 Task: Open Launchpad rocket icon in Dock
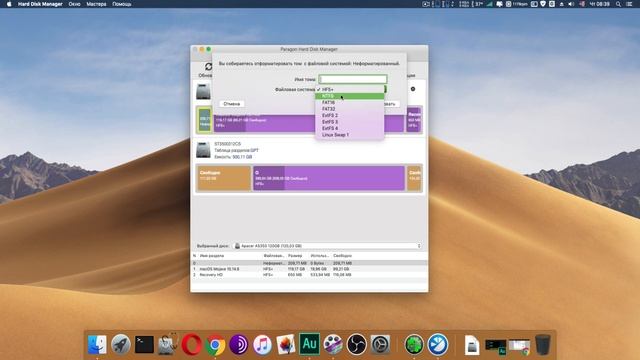121,344
